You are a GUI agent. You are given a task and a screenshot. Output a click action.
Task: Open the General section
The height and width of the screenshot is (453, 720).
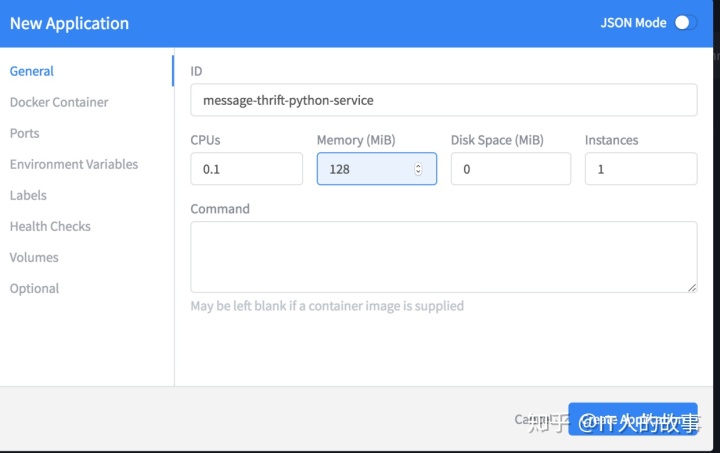32,71
